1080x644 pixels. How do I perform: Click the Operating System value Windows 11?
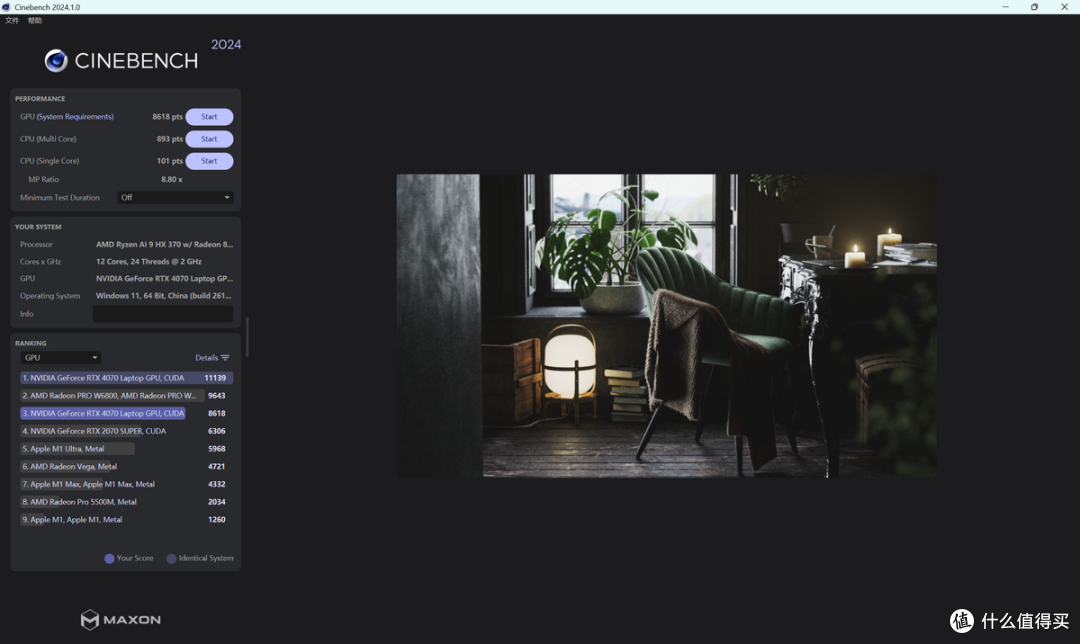(163, 295)
